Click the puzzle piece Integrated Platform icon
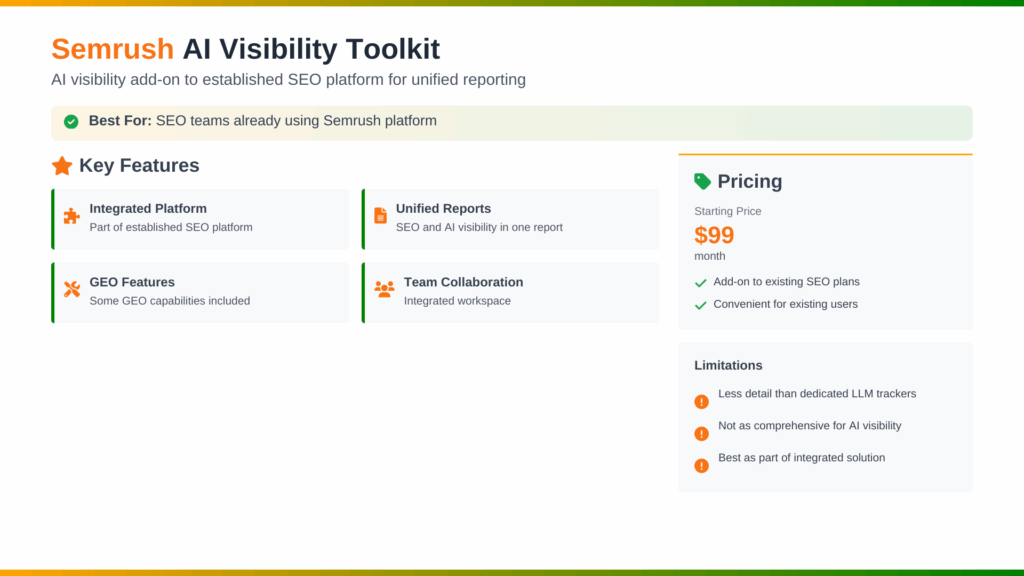This screenshot has width=1024, height=576. click(71, 216)
